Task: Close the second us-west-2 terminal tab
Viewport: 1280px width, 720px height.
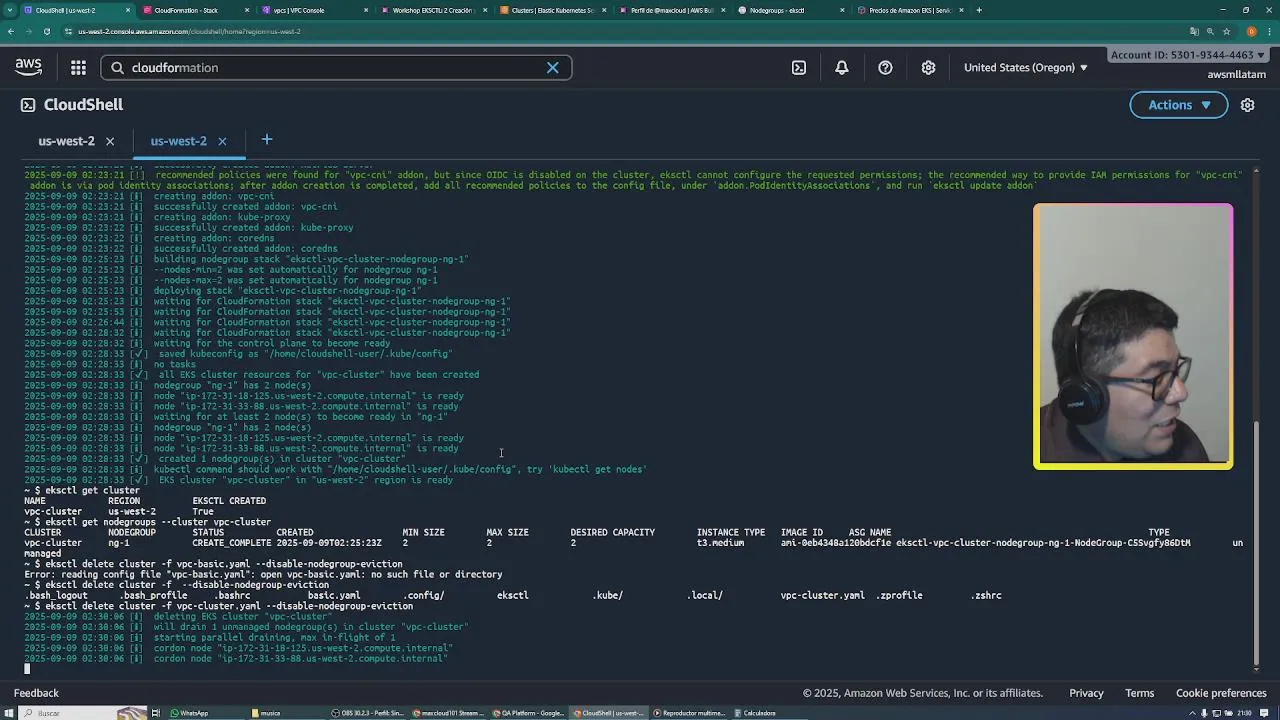Action: (222, 141)
